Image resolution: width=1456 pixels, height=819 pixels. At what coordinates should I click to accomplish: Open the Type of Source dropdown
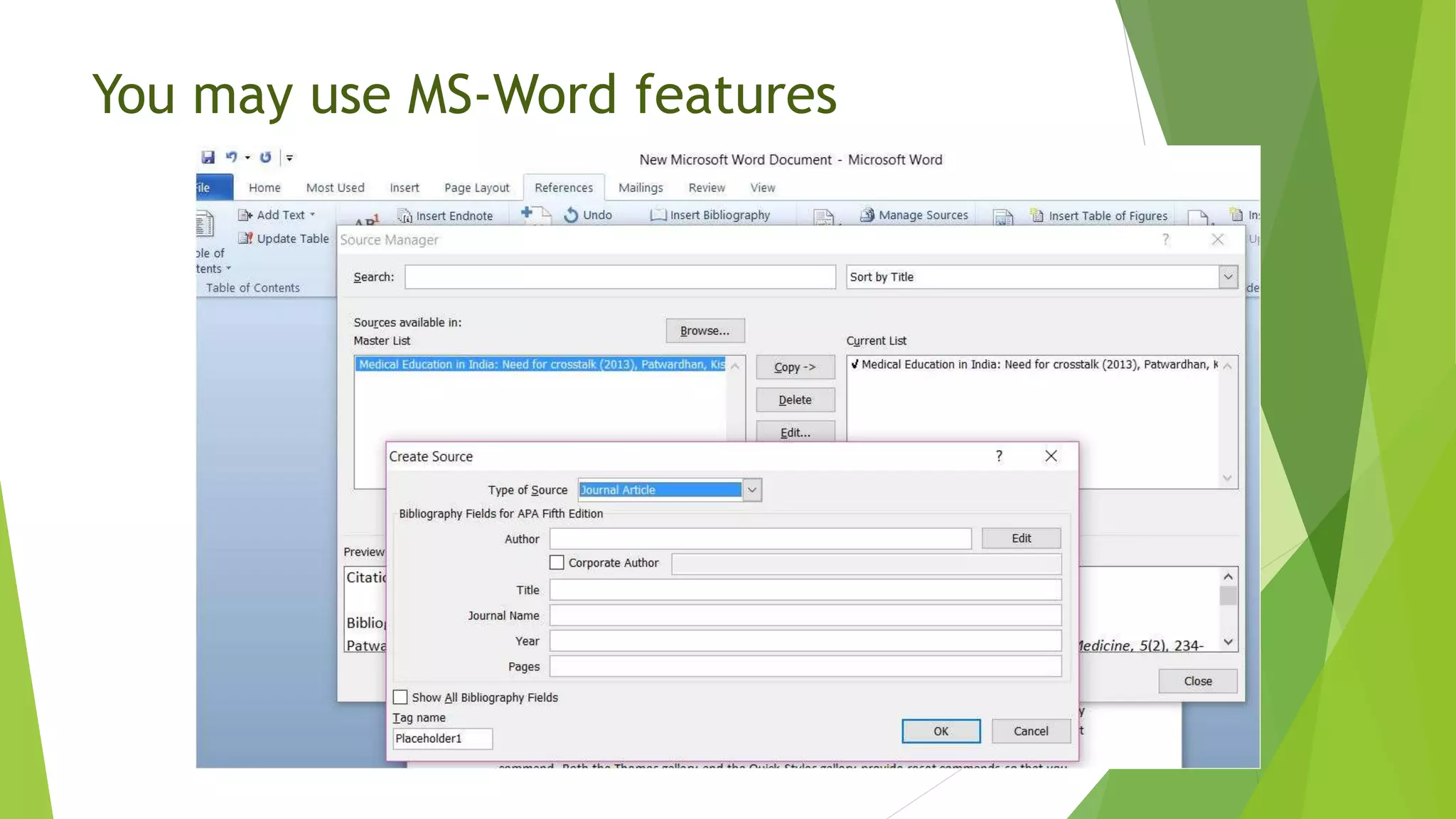point(751,490)
